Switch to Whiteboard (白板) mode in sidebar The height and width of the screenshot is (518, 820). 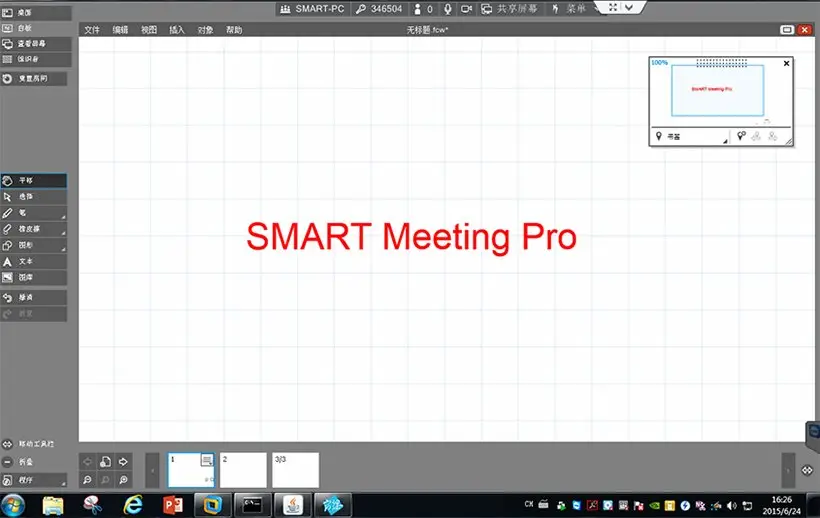coord(35,28)
